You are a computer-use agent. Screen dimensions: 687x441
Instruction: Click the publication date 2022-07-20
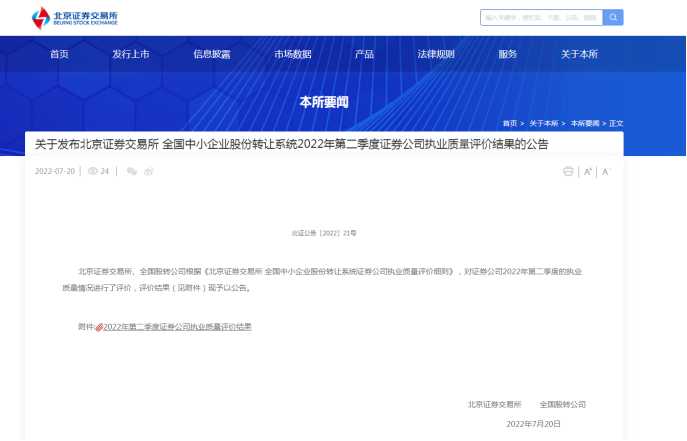click(55, 171)
